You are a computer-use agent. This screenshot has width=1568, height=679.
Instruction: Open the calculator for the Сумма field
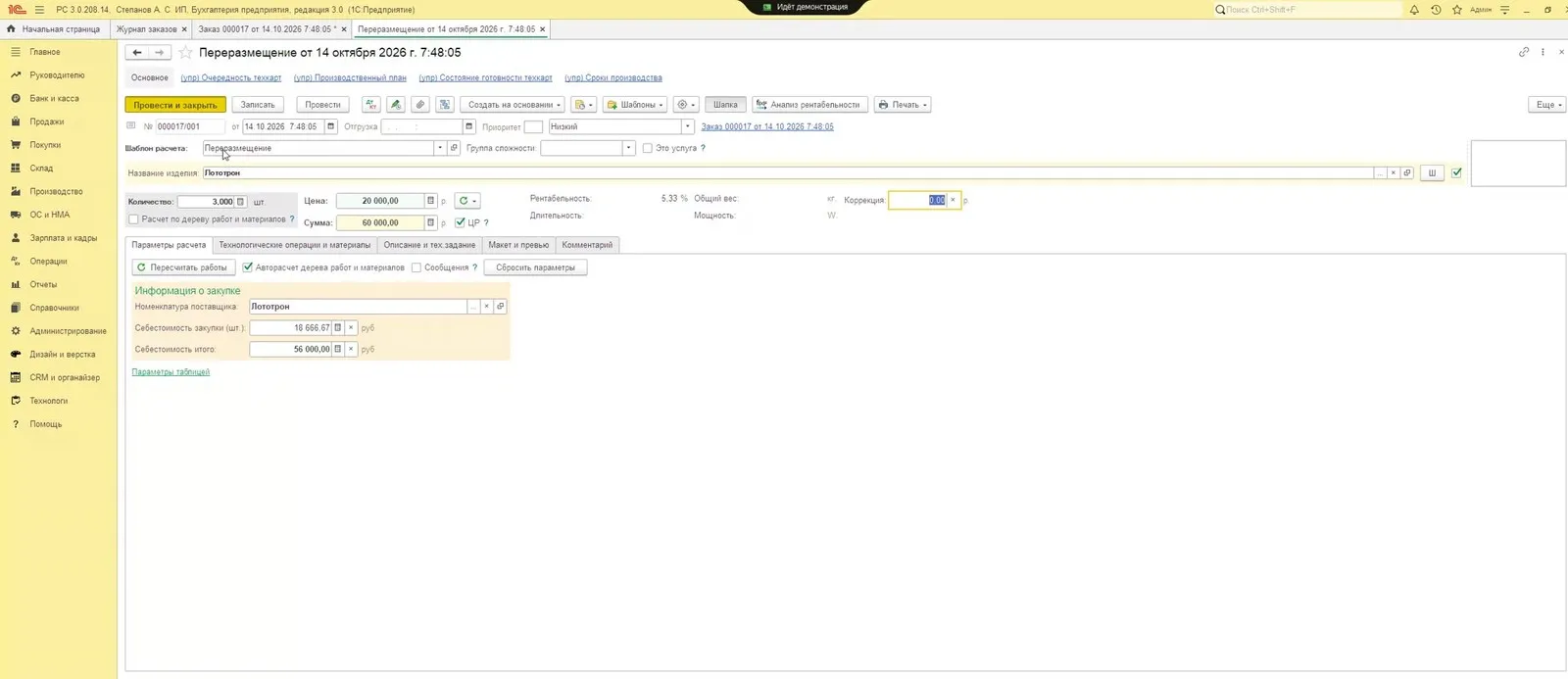click(x=430, y=222)
